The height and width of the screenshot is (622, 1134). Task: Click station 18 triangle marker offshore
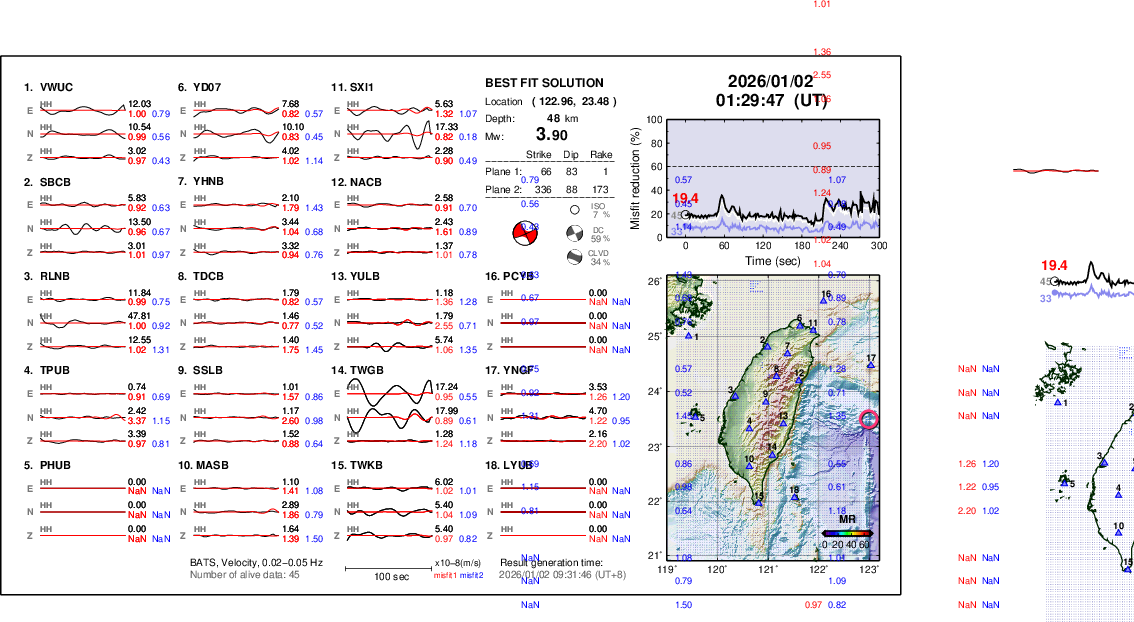tap(794, 497)
